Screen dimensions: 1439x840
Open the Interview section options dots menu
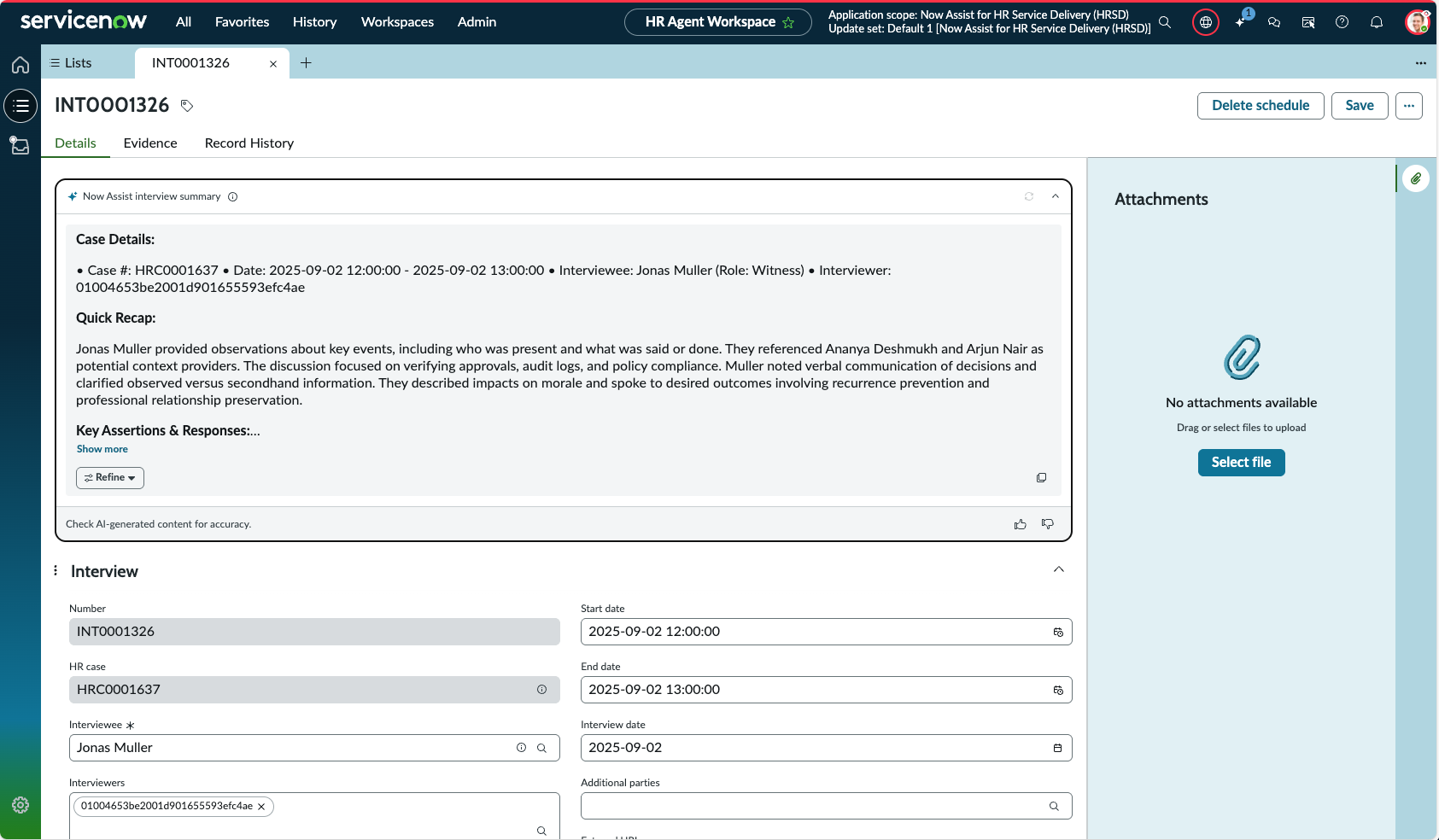pyautogui.click(x=56, y=570)
